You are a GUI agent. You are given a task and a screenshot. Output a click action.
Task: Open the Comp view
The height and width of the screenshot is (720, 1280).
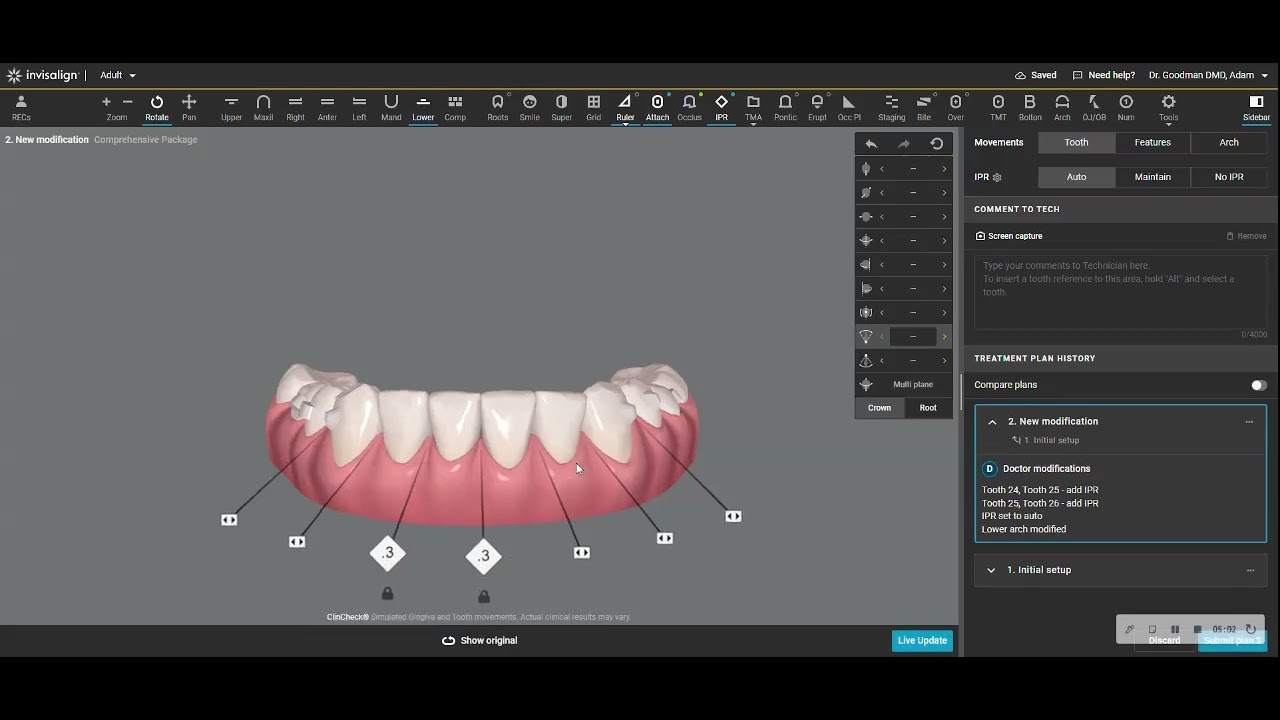click(455, 108)
